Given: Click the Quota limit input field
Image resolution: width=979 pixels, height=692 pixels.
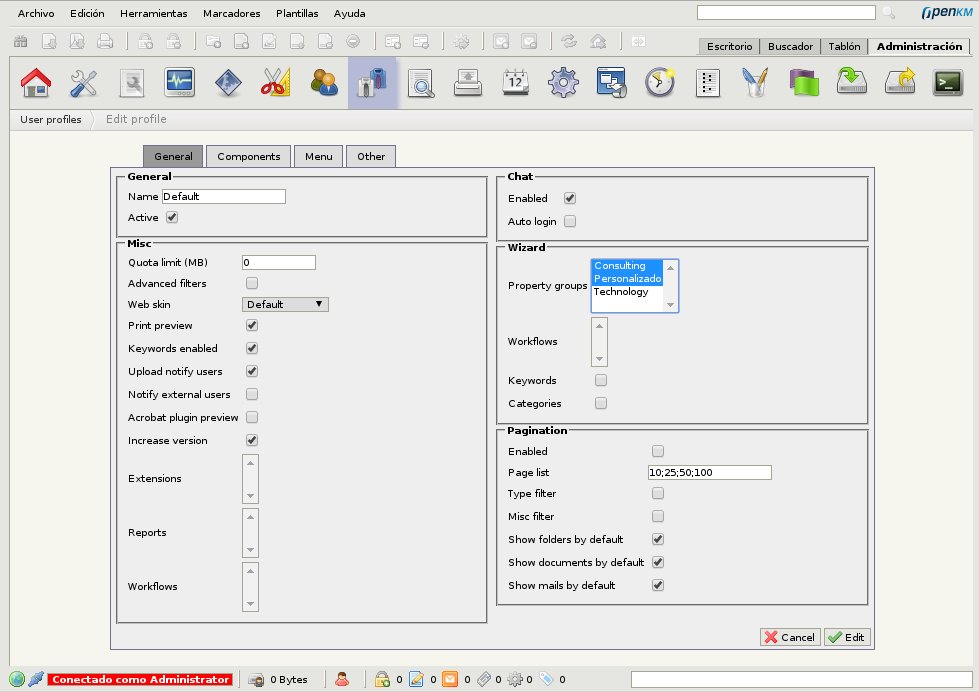Looking at the screenshot, I should coord(279,263).
